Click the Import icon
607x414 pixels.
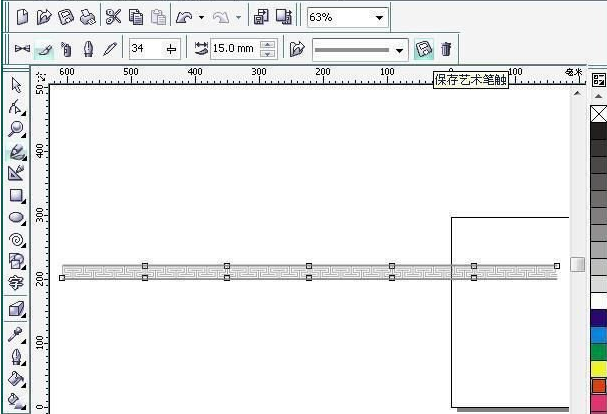pos(261,17)
